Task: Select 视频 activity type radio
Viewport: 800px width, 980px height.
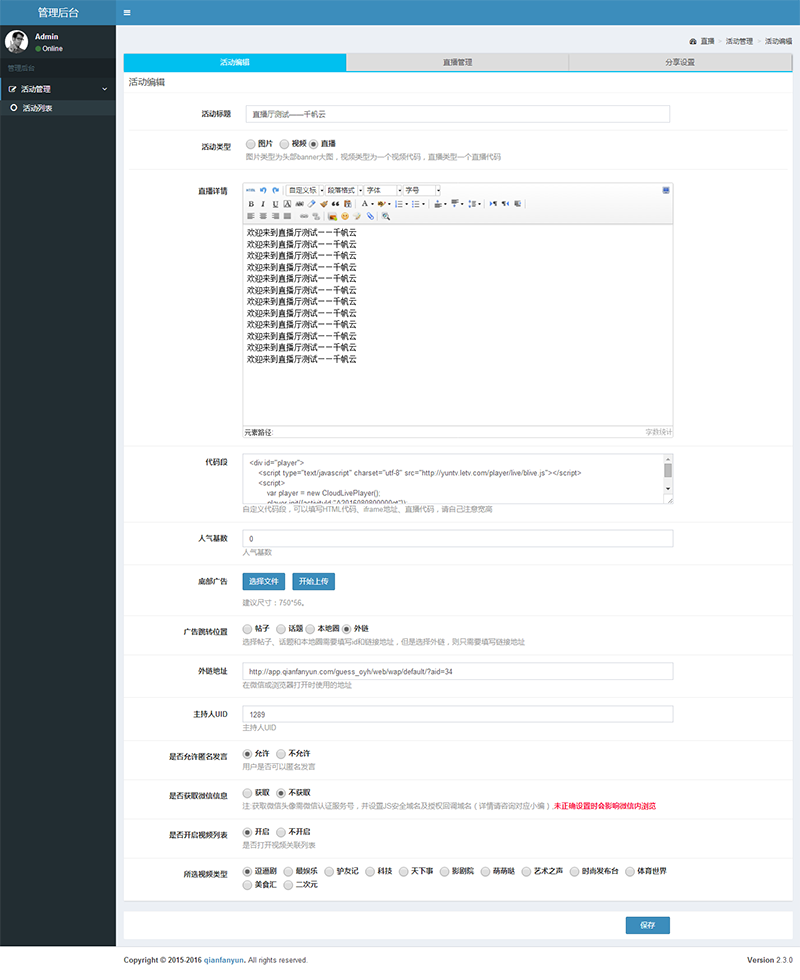Action: [x=284, y=144]
